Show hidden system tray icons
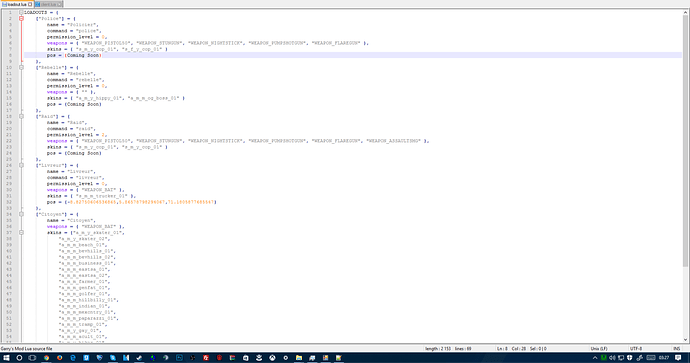This screenshot has height=363, width=690. (595, 358)
